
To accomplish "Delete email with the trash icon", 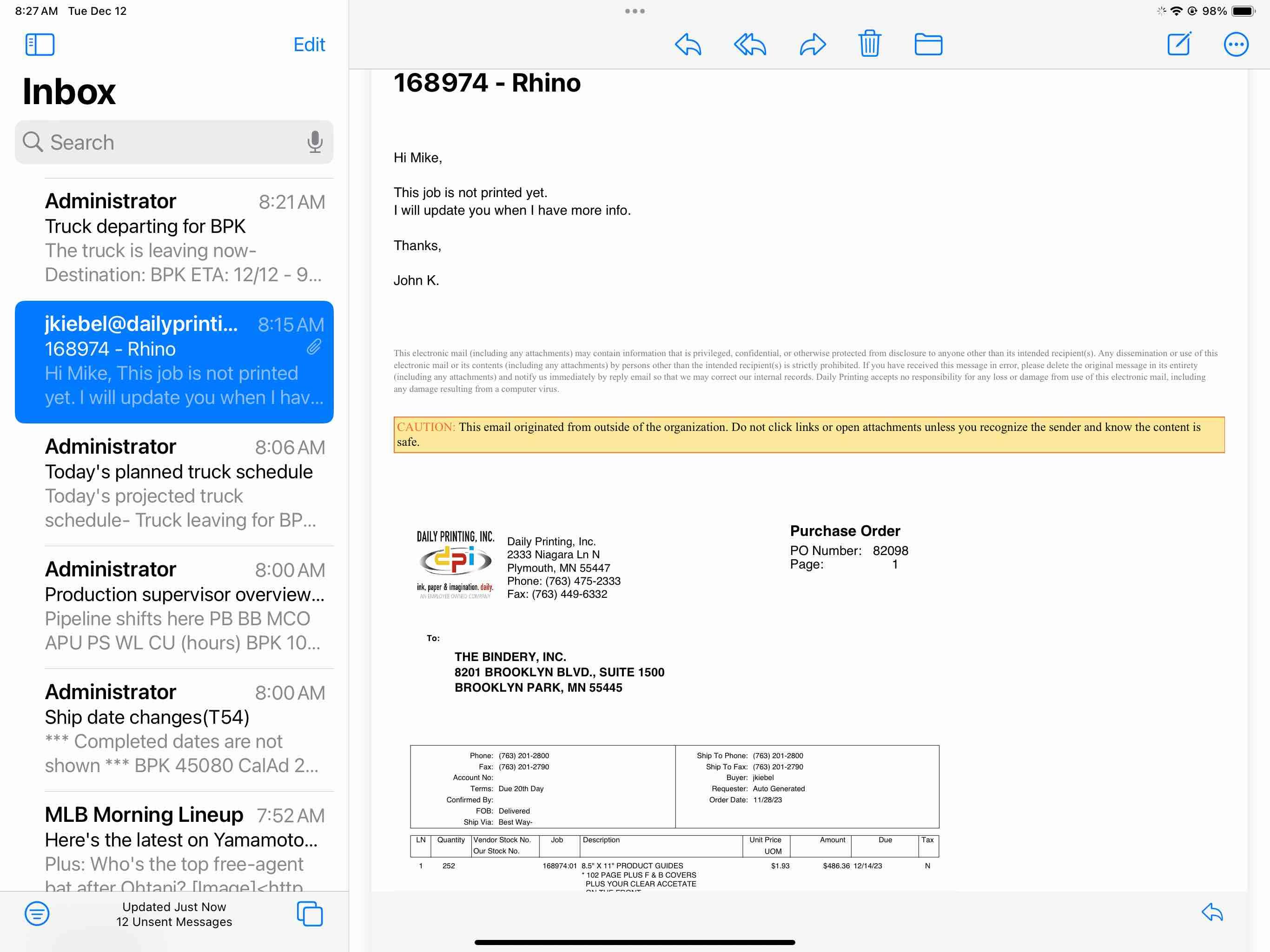I will point(869,44).
